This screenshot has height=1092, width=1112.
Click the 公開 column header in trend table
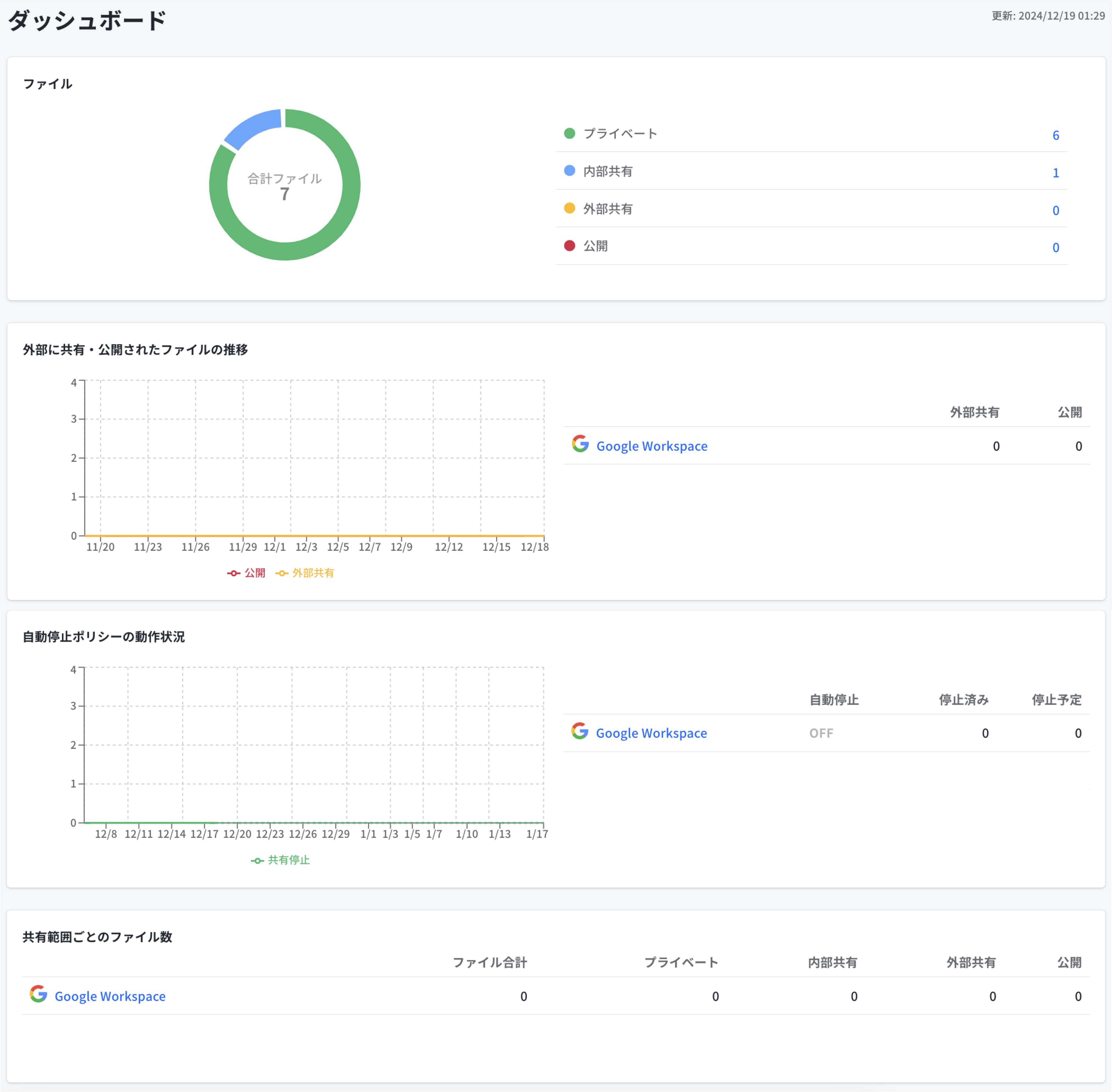click(x=1070, y=412)
